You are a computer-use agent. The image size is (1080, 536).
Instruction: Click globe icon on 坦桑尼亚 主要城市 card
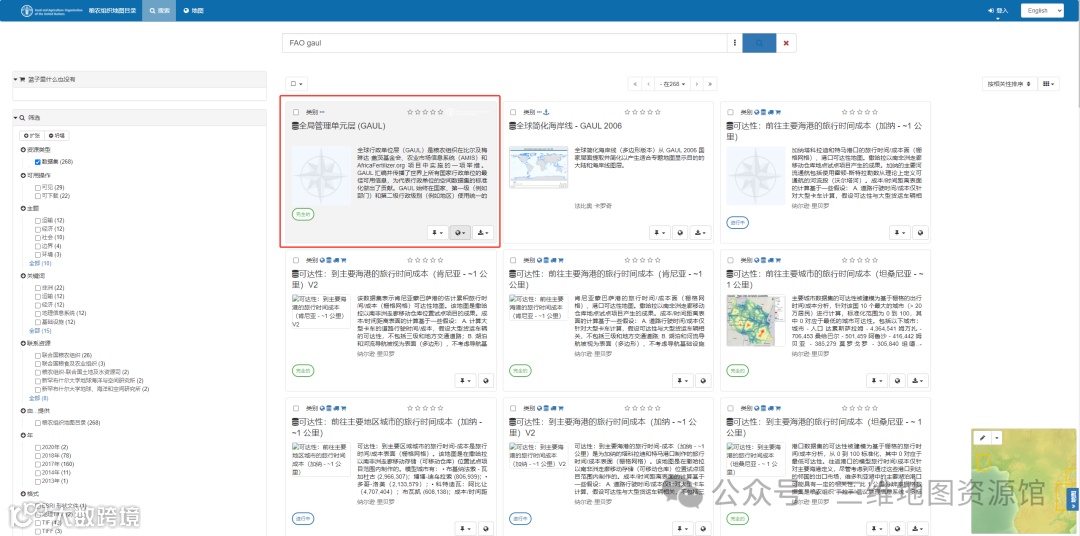pyautogui.click(x=897, y=380)
